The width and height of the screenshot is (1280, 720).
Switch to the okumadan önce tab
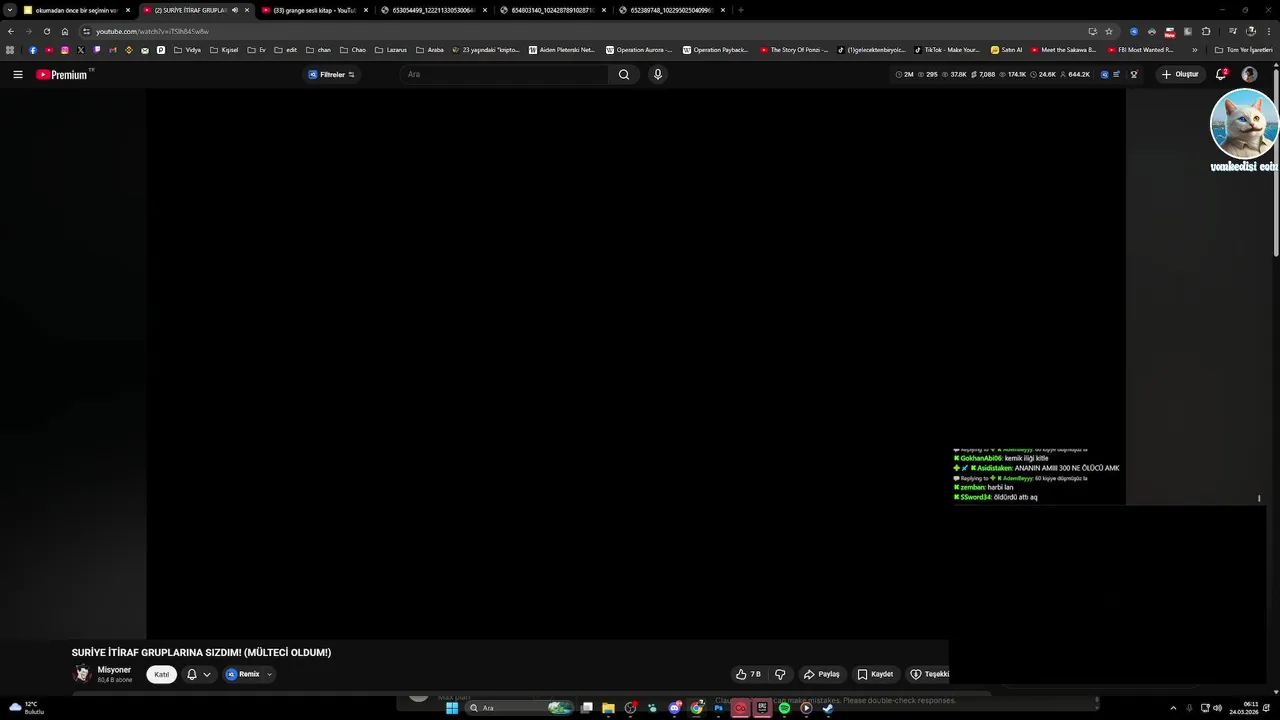point(77,10)
